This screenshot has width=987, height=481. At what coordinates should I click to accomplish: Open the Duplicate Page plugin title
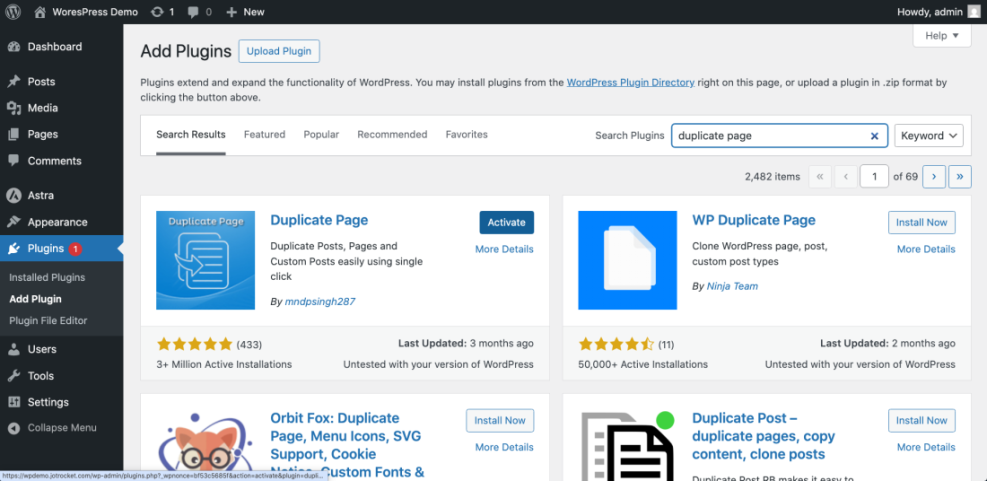tap(319, 220)
